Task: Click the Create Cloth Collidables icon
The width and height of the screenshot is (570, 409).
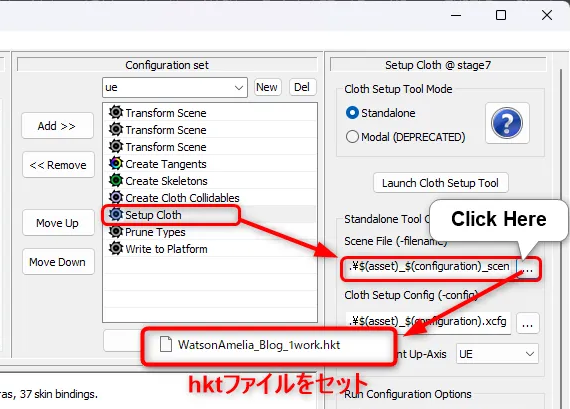Action: pyautogui.click(x=116, y=197)
